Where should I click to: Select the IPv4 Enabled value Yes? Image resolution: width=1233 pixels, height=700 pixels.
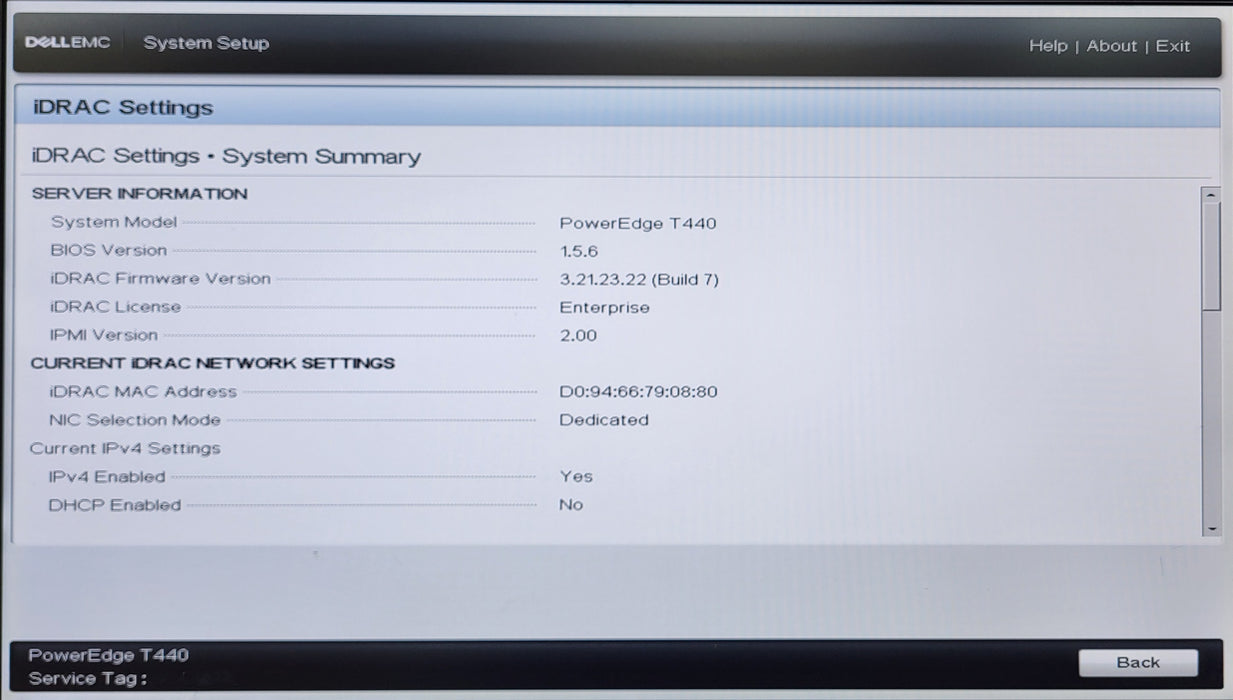point(576,477)
